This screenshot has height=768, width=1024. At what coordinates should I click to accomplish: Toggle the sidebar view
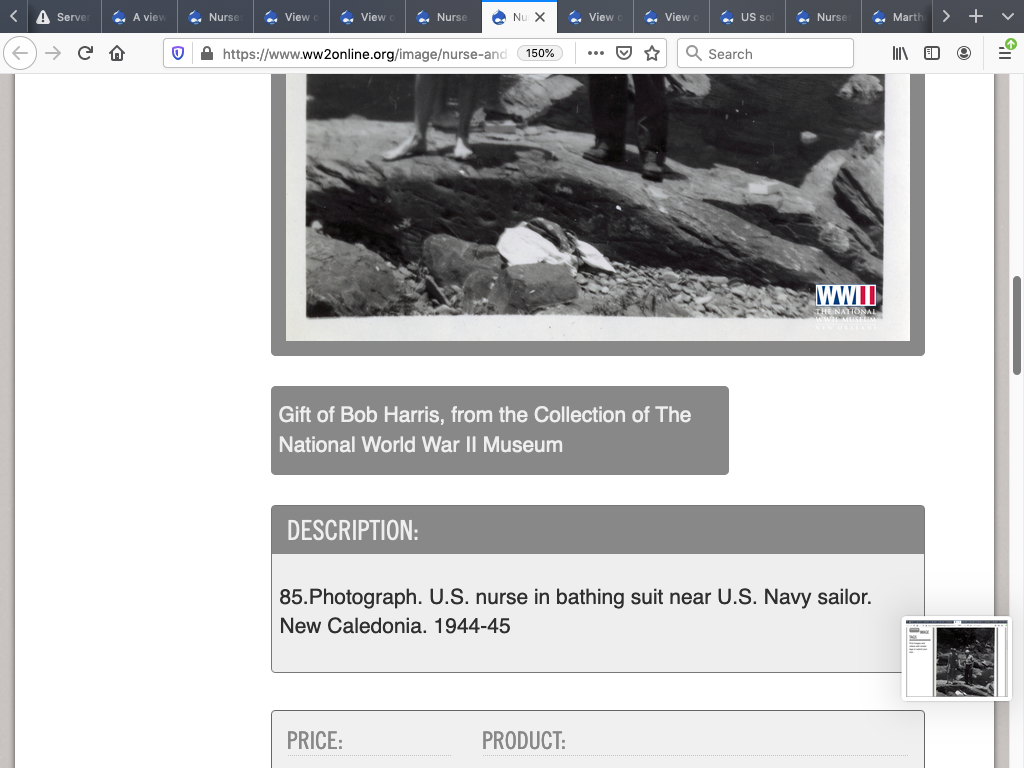(x=932, y=54)
